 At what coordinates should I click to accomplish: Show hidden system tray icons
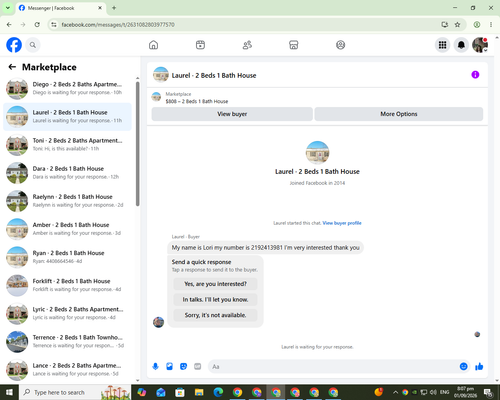tap(395, 392)
